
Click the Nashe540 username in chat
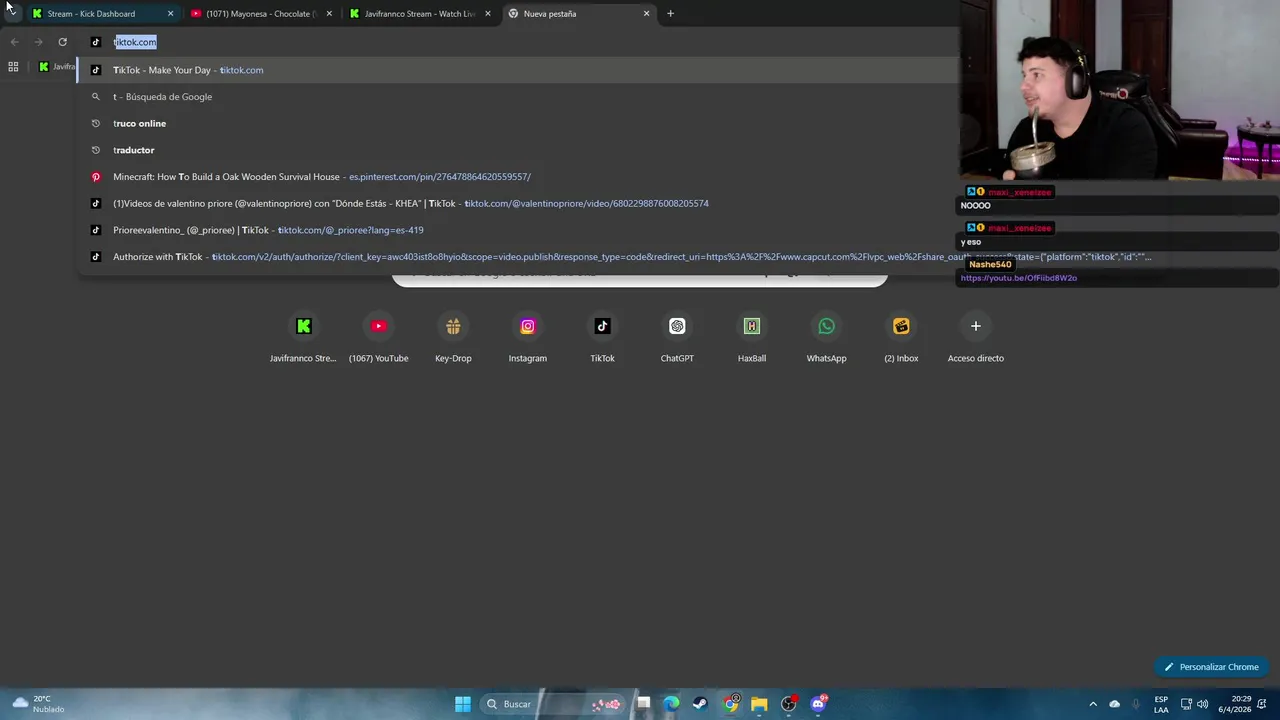[x=989, y=265]
